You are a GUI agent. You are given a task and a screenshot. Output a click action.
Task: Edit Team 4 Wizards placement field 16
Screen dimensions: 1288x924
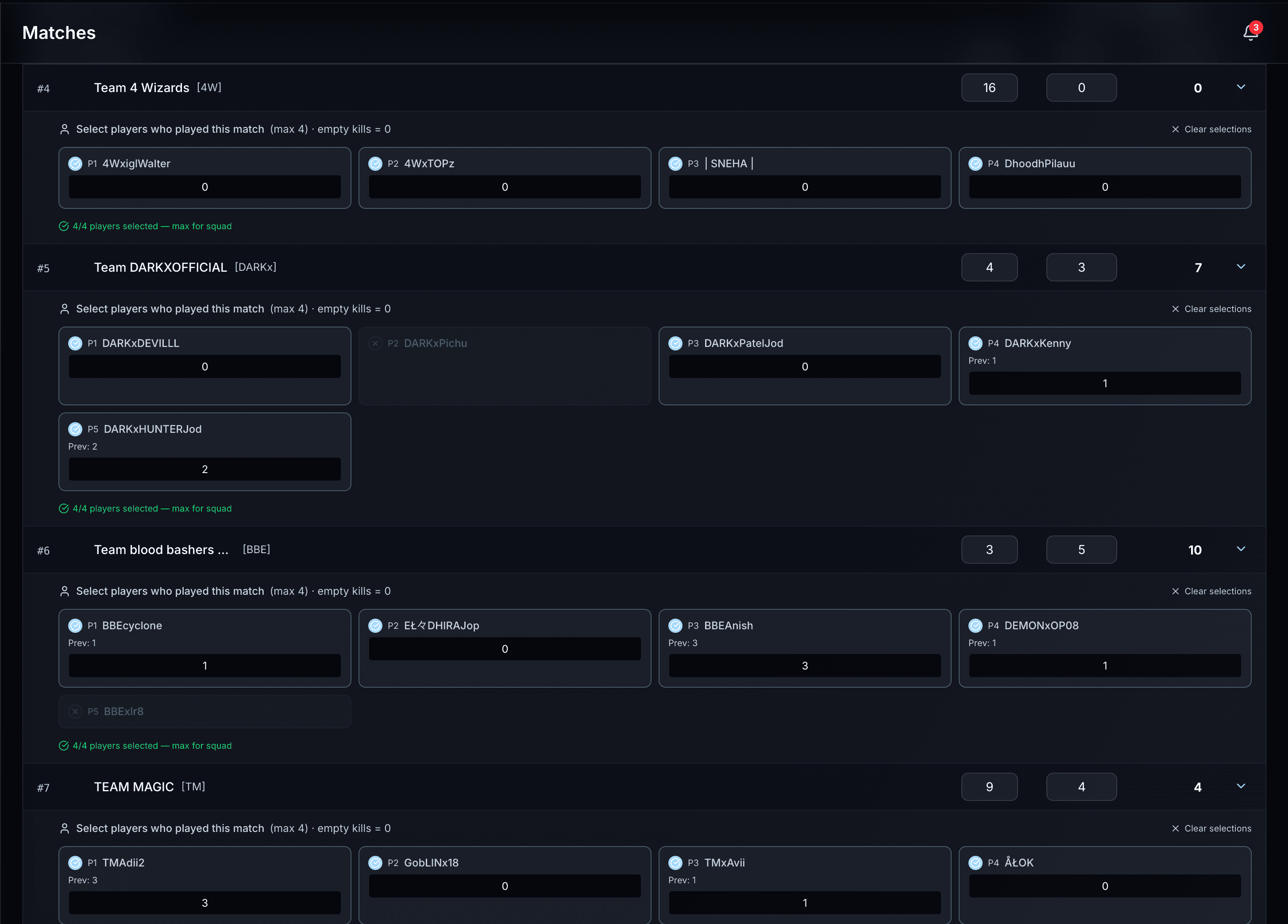point(989,88)
